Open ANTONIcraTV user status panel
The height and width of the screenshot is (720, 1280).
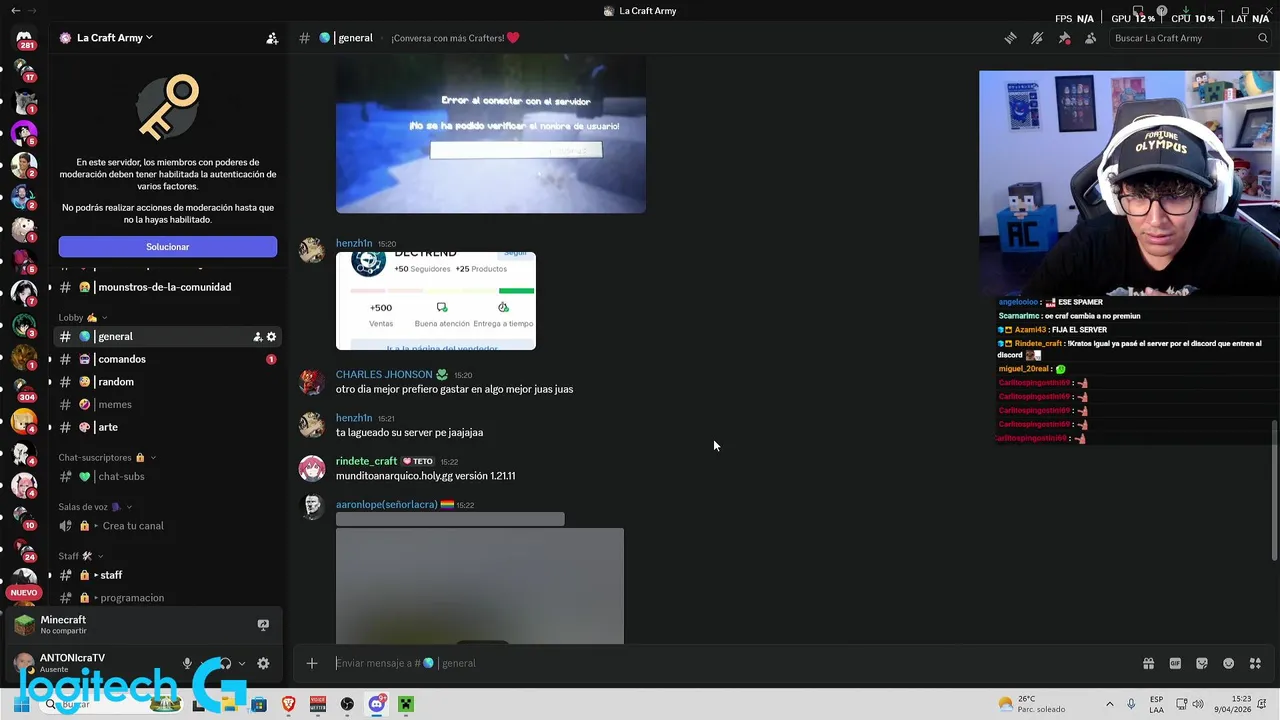(72, 663)
